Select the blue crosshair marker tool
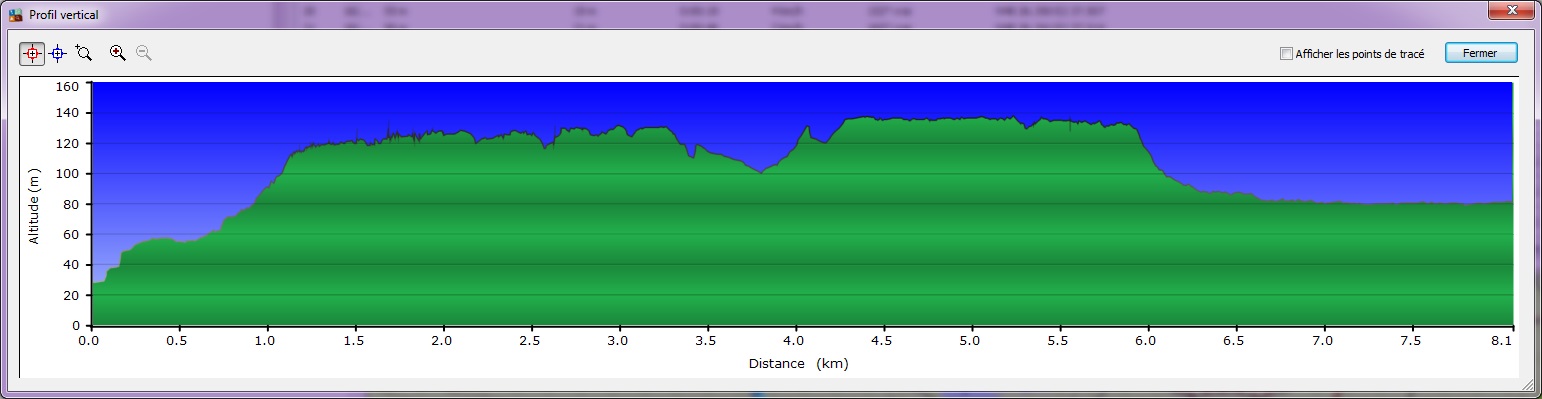 click(58, 54)
